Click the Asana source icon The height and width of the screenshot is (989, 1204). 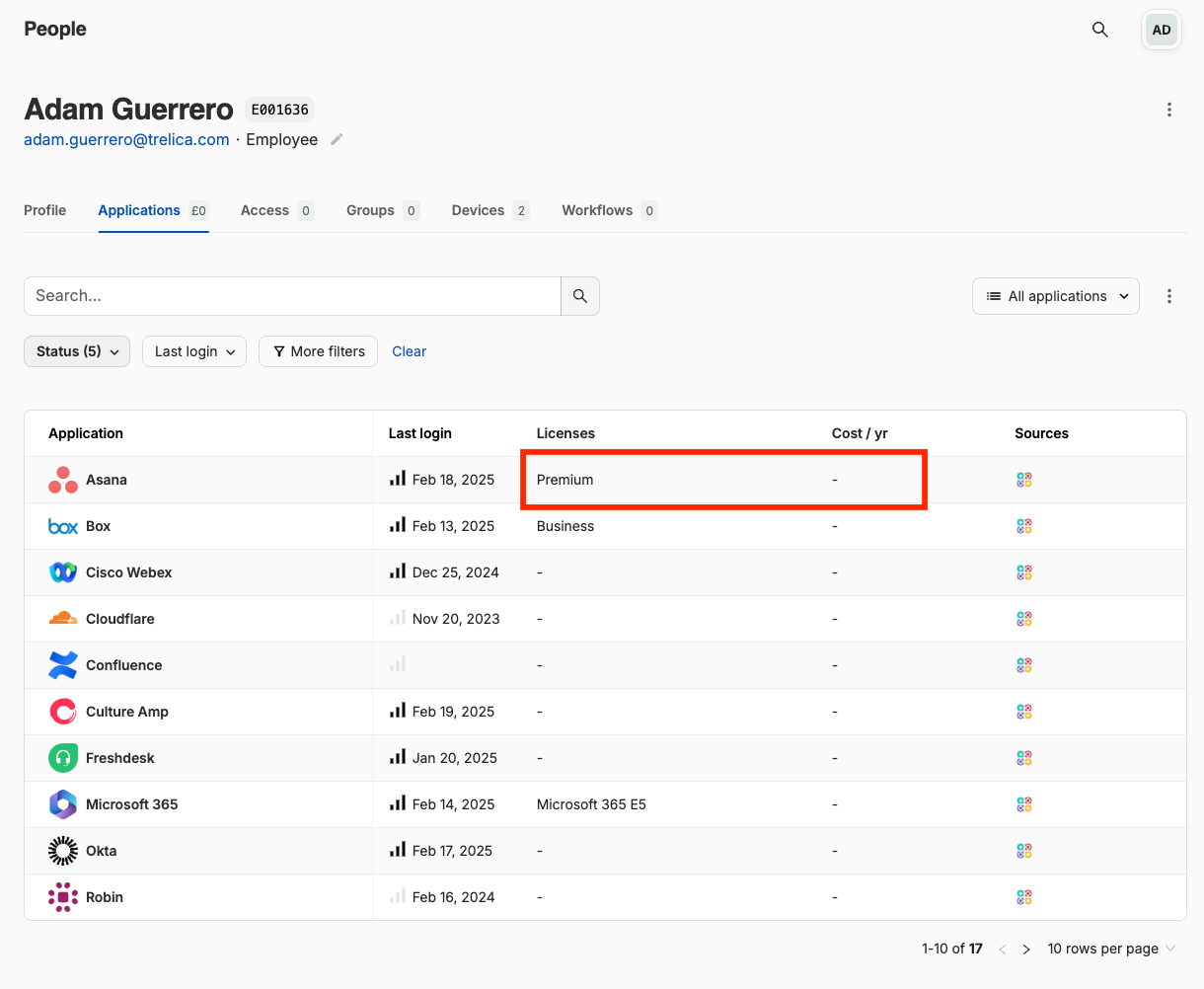click(x=1024, y=480)
